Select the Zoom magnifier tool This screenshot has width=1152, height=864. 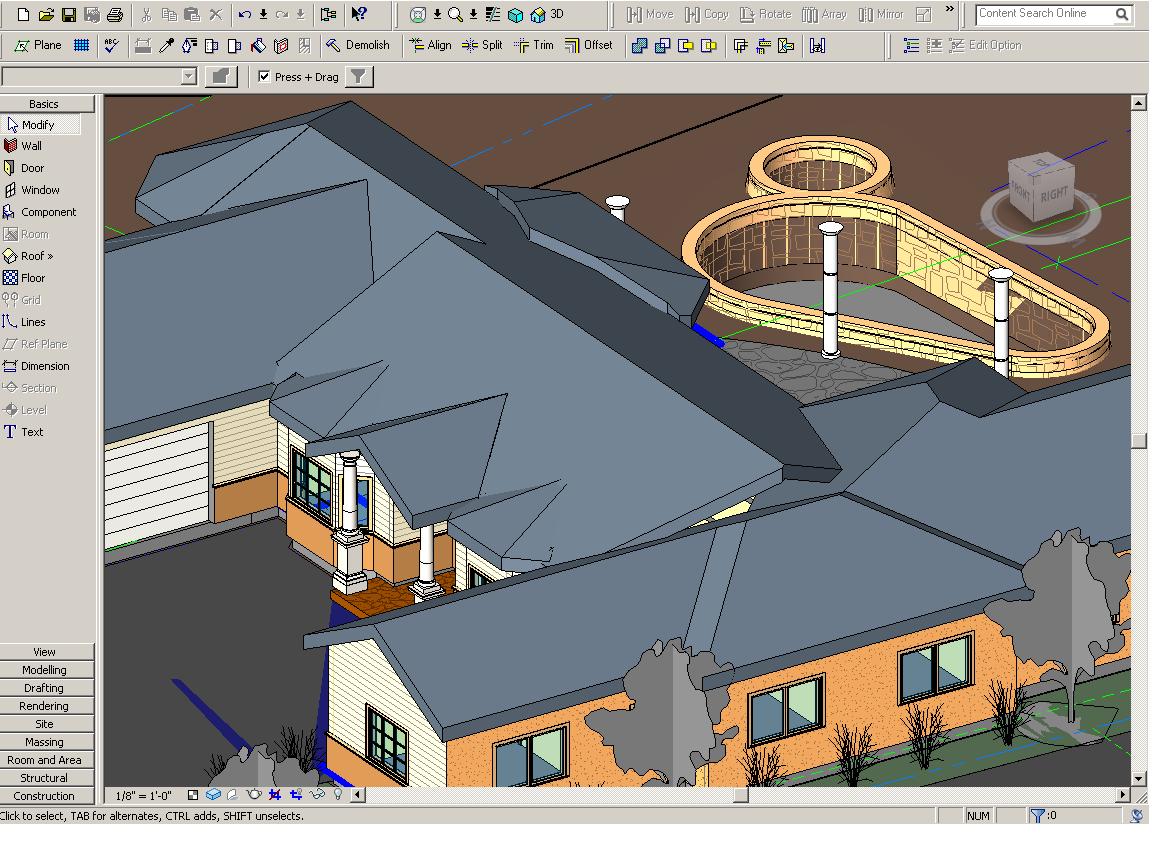pyautogui.click(x=456, y=15)
